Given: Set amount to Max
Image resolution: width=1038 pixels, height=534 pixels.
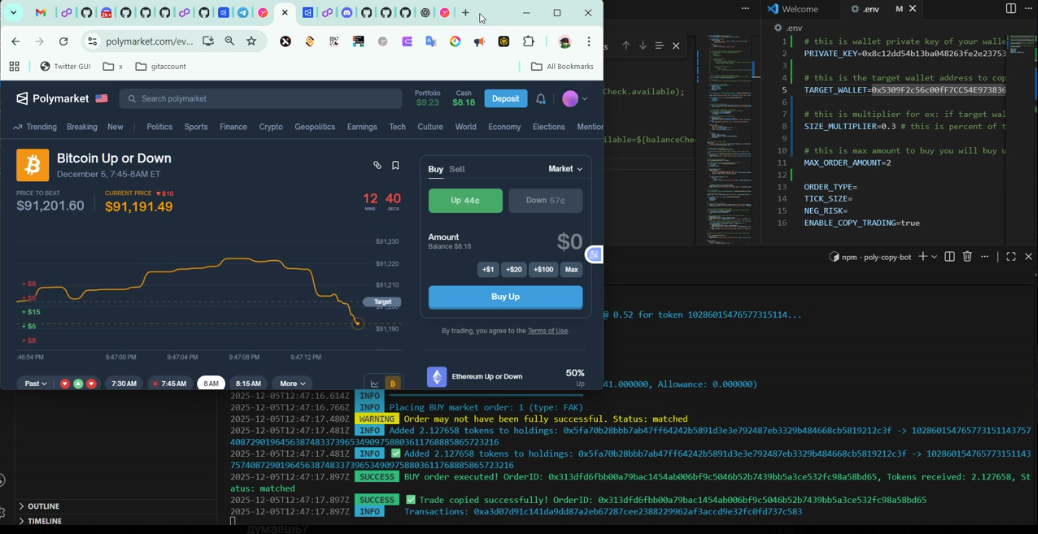Looking at the screenshot, I should (x=571, y=269).
